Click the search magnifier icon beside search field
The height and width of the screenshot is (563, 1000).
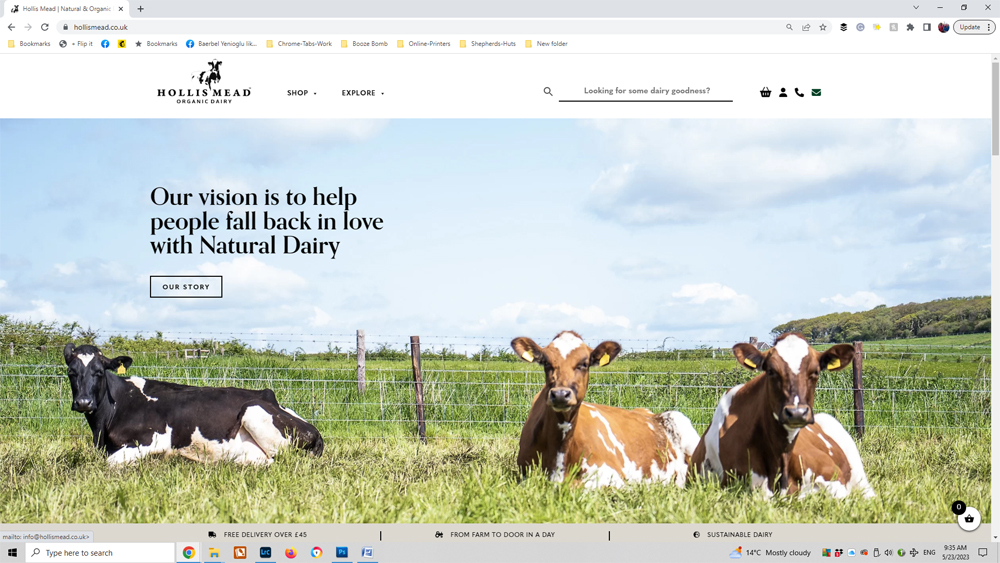(x=548, y=92)
